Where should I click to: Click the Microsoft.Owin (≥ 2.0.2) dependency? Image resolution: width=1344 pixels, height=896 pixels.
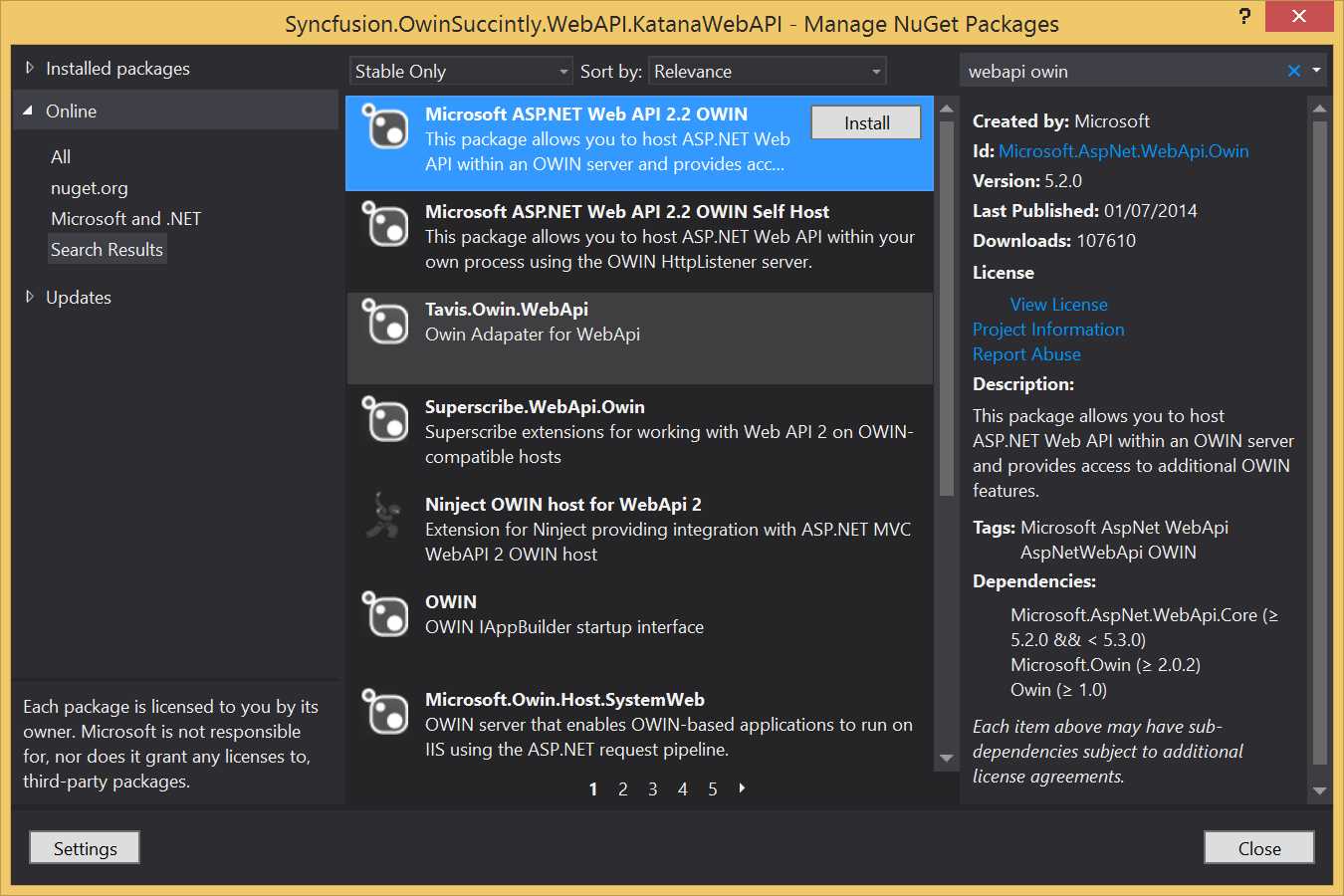click(x=1105, y=664)
